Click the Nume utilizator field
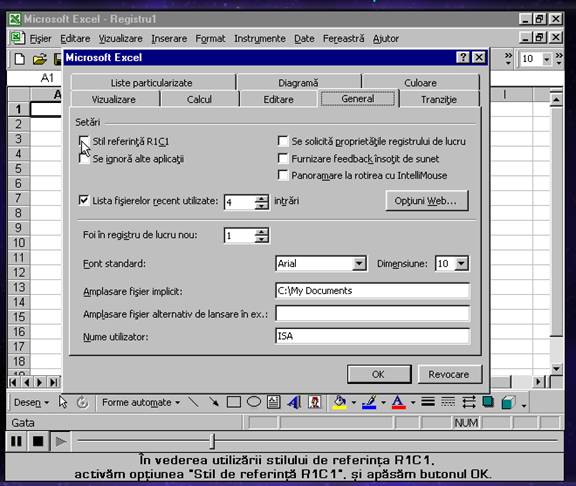 pos(372,336)
